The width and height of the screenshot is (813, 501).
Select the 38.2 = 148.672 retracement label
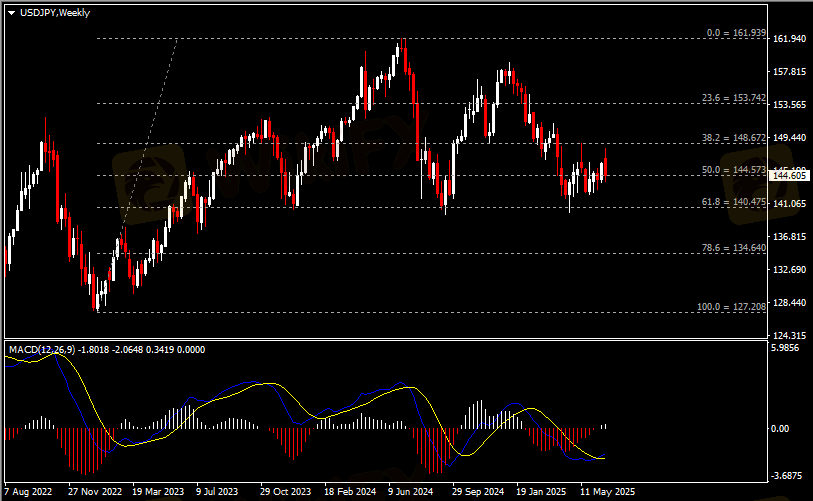tap(734, 138)
